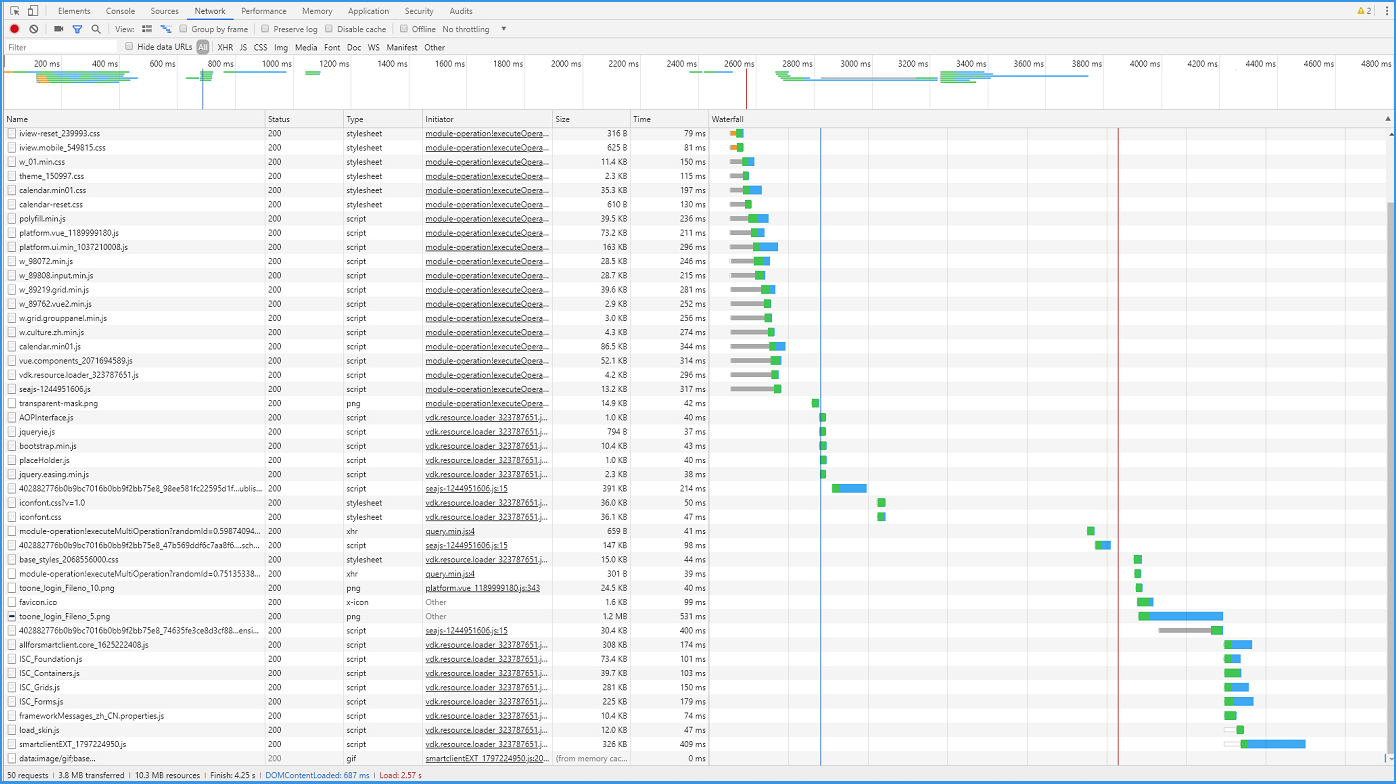
Task: Check the Disable cache option
Action: click(x=329, y=29)
